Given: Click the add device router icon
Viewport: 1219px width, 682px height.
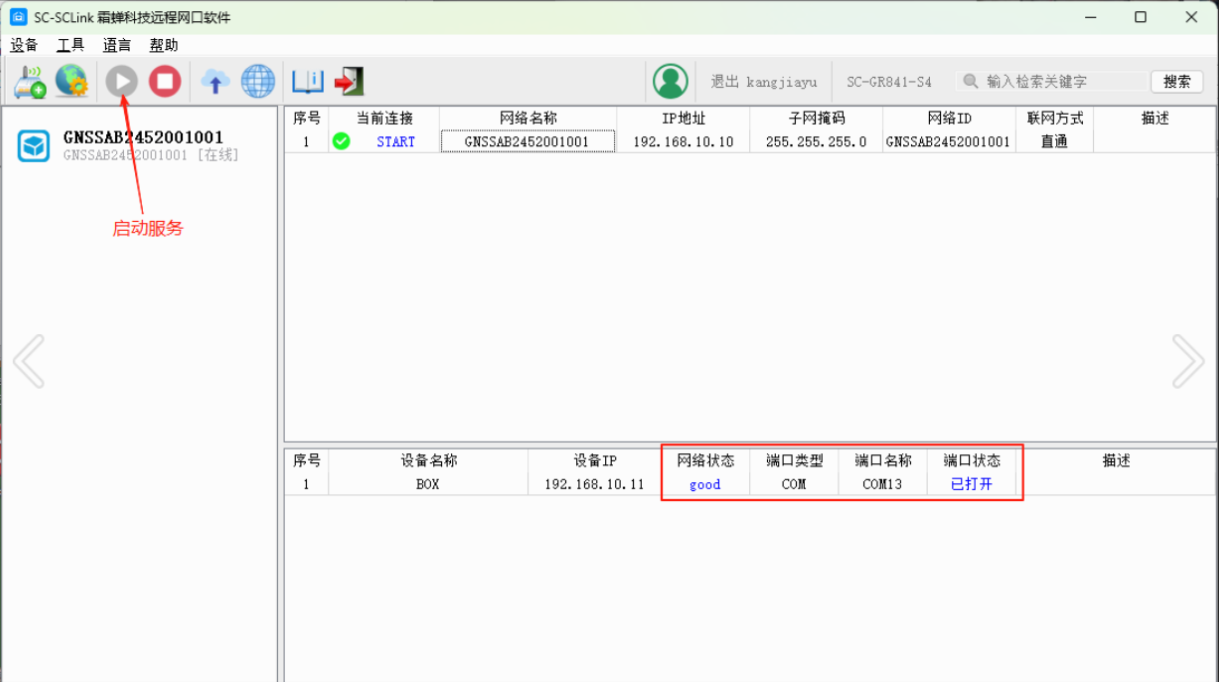Looking at the screenshot, I should [30, 81].
